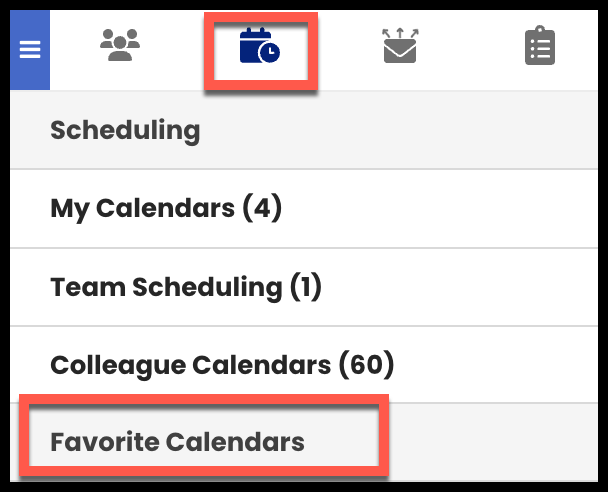Click the (4) count beside My Calendars
This screenshot has width=608, height=492.
262,208
